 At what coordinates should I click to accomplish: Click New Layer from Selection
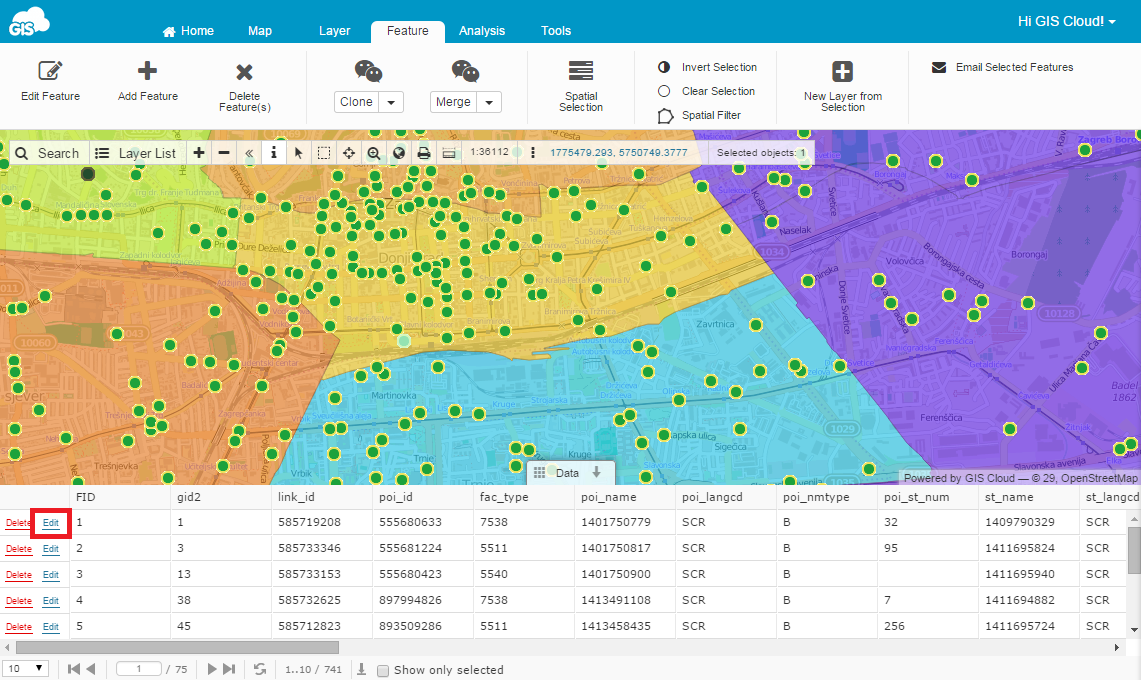(x=843, y=86)
